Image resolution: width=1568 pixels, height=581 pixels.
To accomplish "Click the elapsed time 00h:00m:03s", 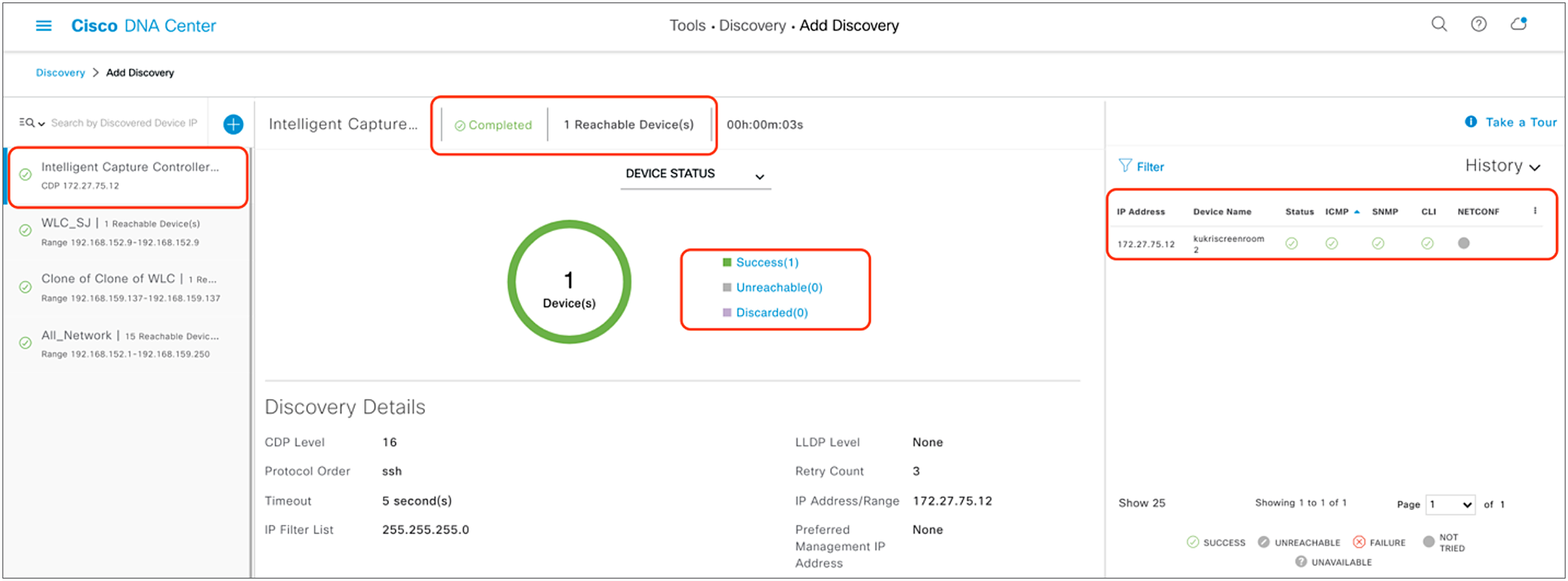I will pyautogui.click(x=764, y=124).
